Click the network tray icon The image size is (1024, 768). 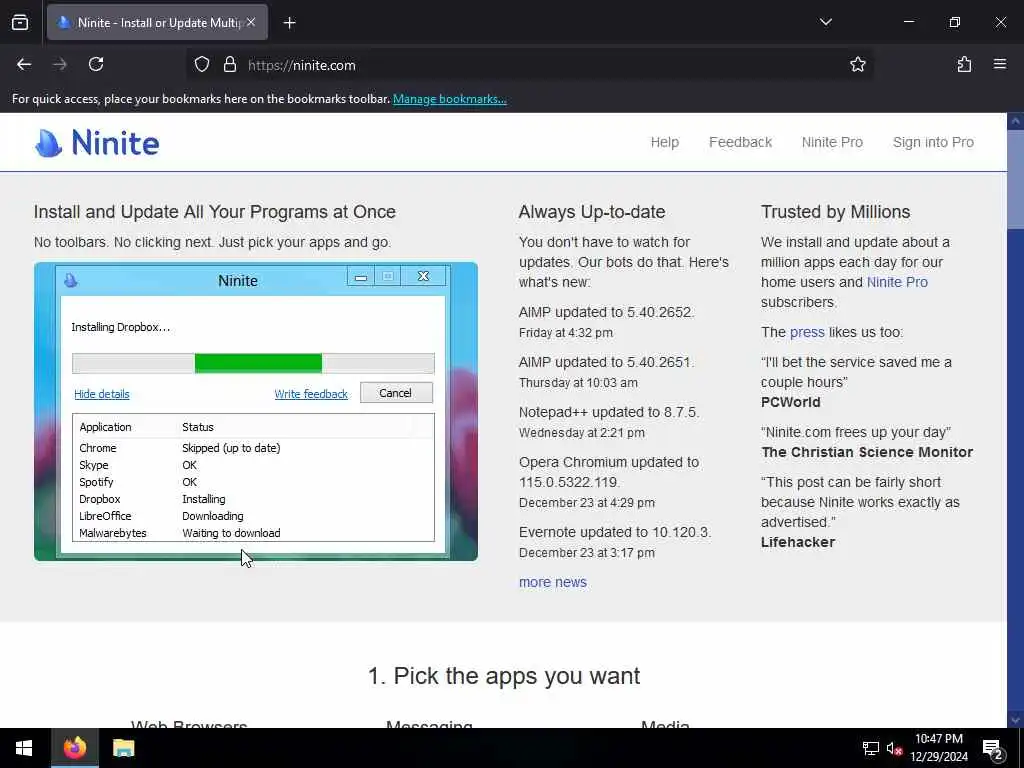click(x=871, y=748)
